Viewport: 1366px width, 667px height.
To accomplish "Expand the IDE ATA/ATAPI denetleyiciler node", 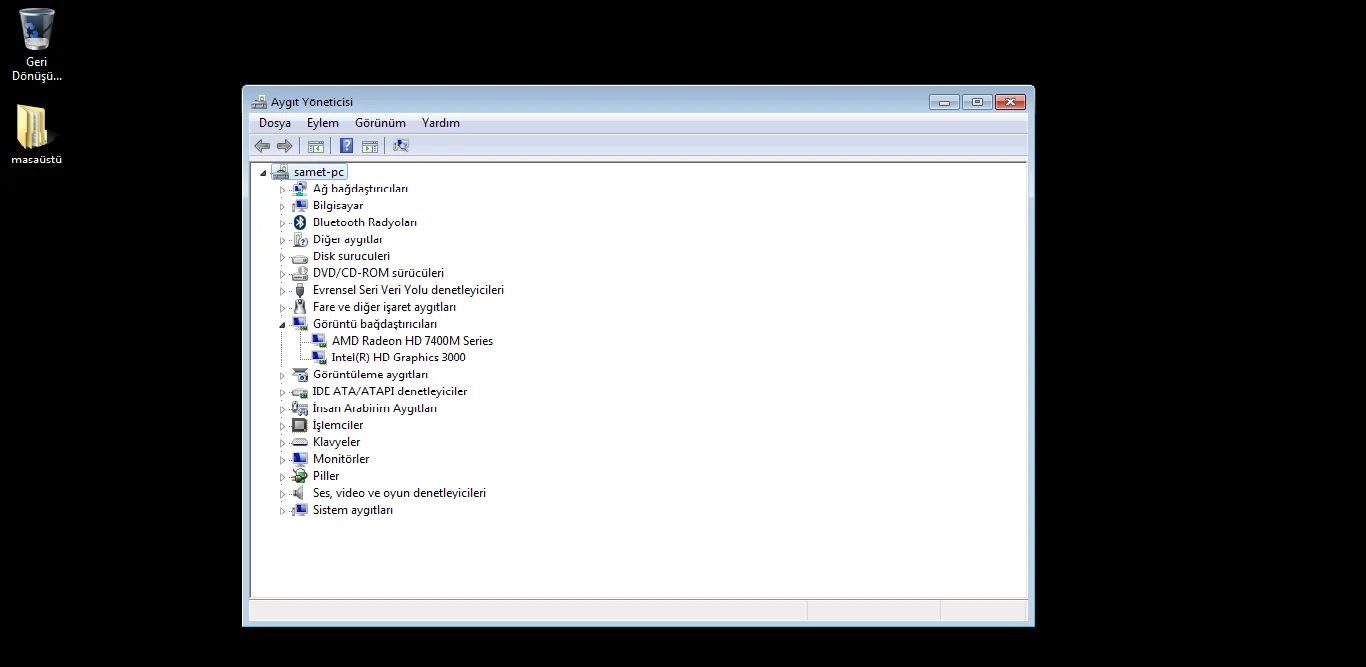I will coord(282,393).
